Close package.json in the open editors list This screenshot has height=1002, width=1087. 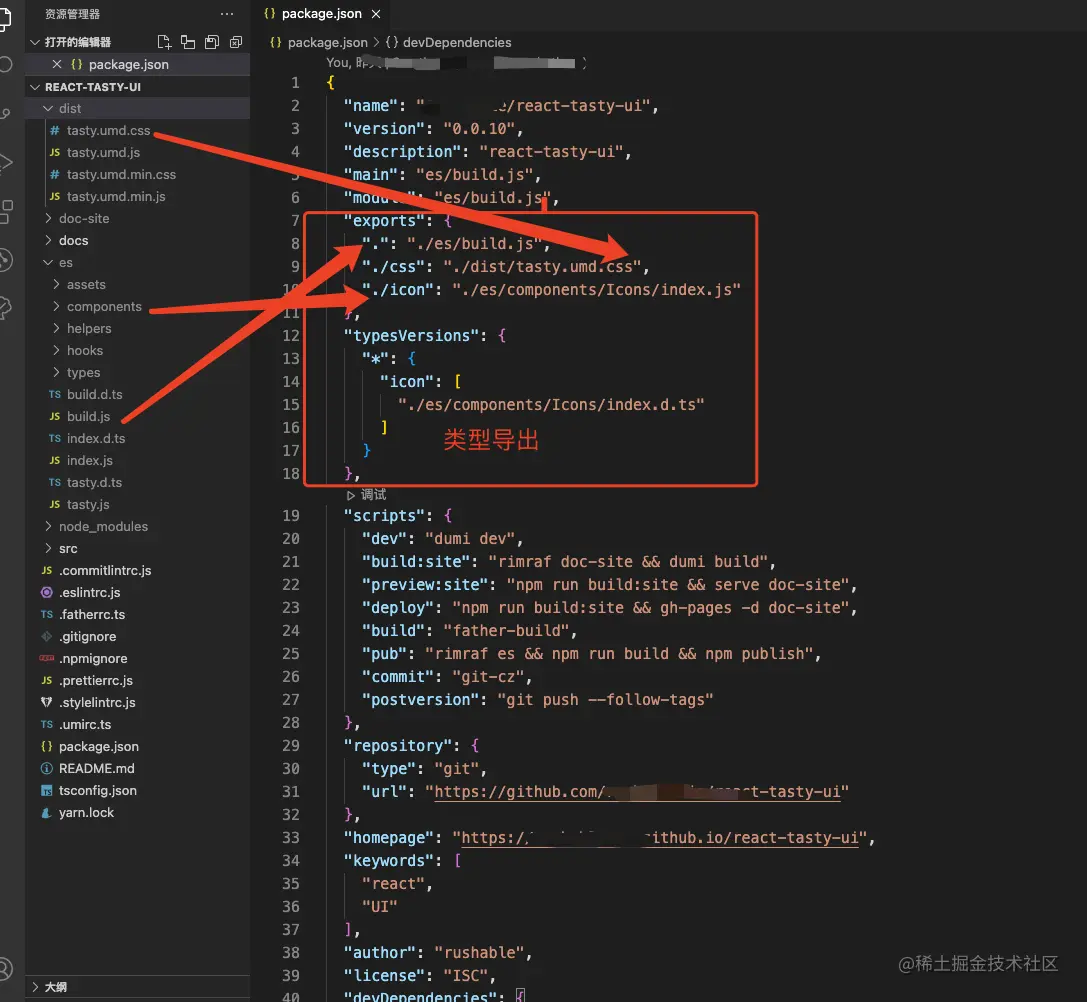coord(57,64)
